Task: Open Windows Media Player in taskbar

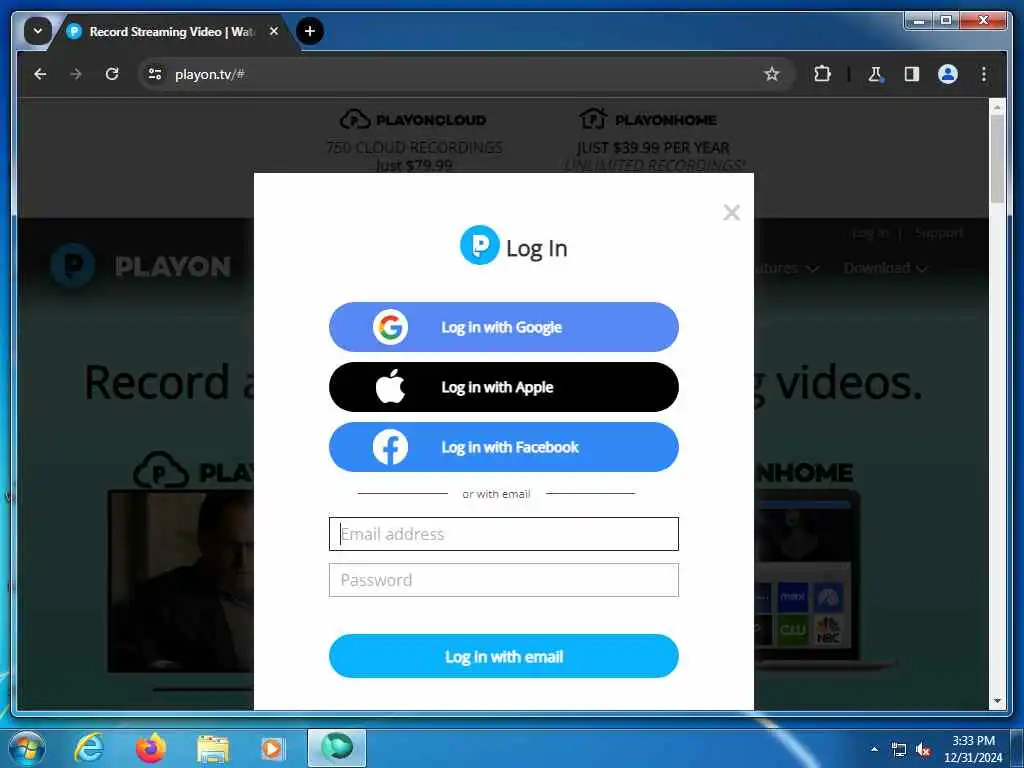Action: (x=272, y=748)
